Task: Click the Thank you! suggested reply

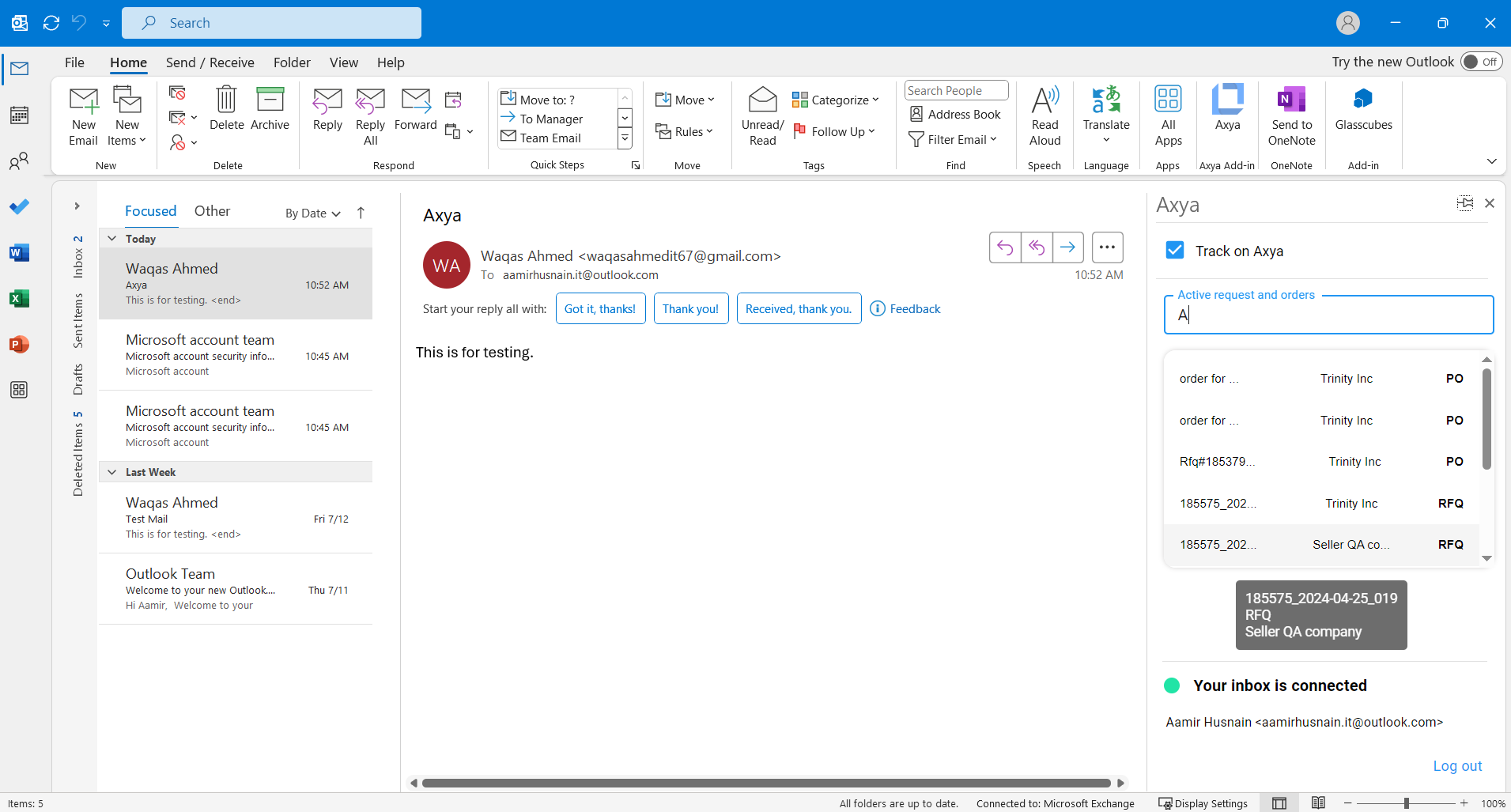Action: click(690, 308)
